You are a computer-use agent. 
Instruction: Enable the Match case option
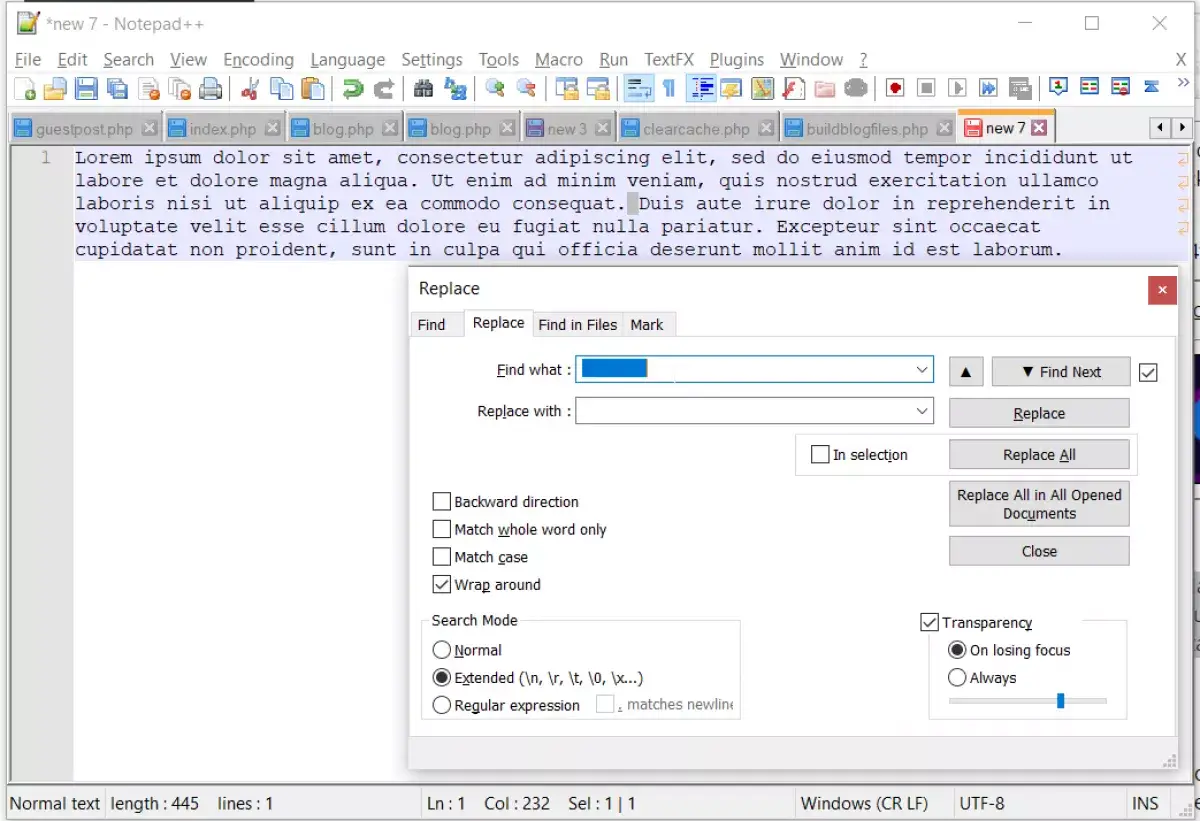[441, 557]
